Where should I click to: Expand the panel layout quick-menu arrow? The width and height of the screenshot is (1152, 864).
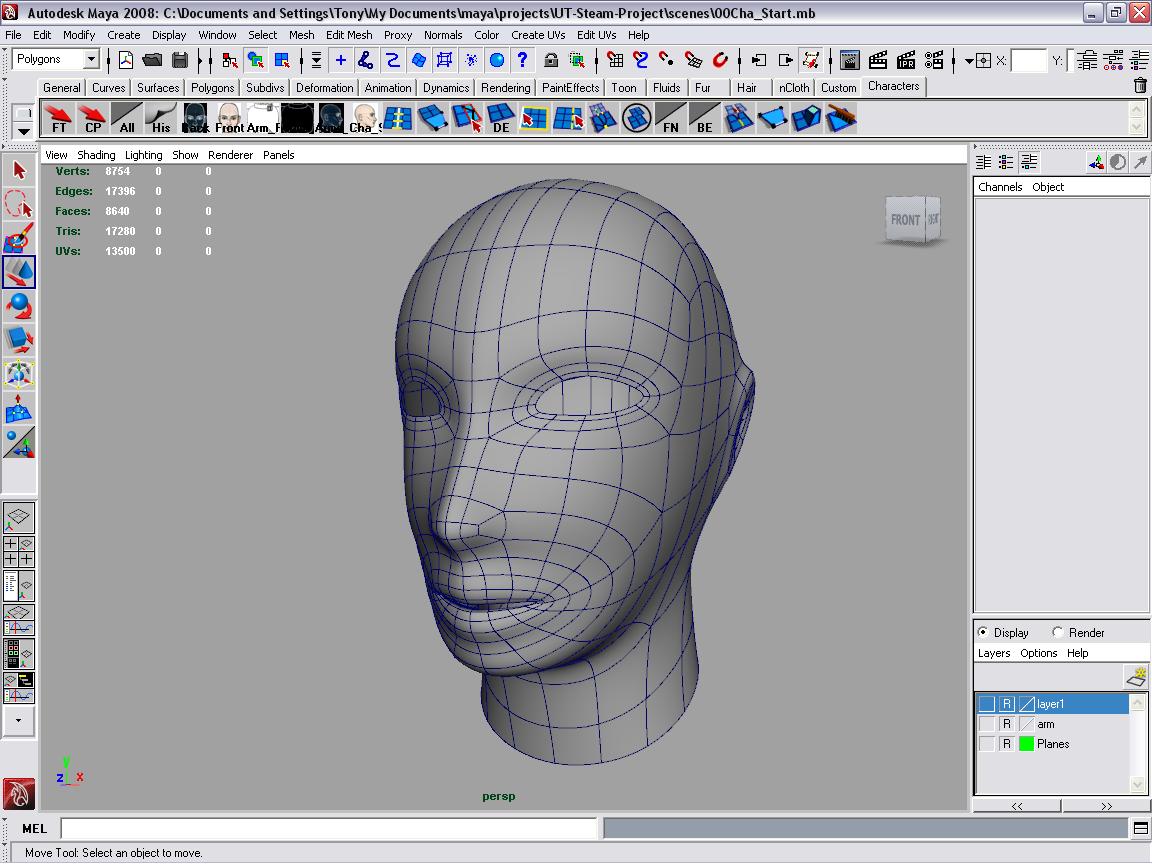[18, 720]
